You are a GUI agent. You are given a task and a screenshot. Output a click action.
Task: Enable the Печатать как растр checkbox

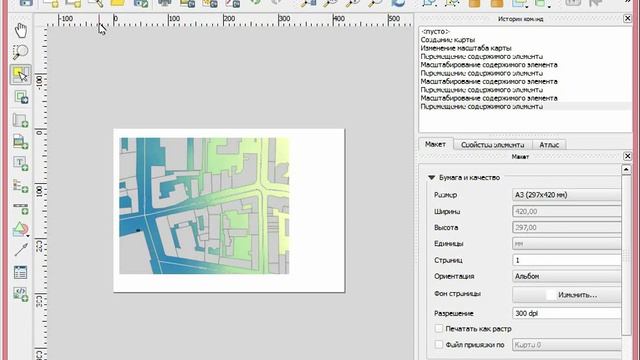[439, 329]
